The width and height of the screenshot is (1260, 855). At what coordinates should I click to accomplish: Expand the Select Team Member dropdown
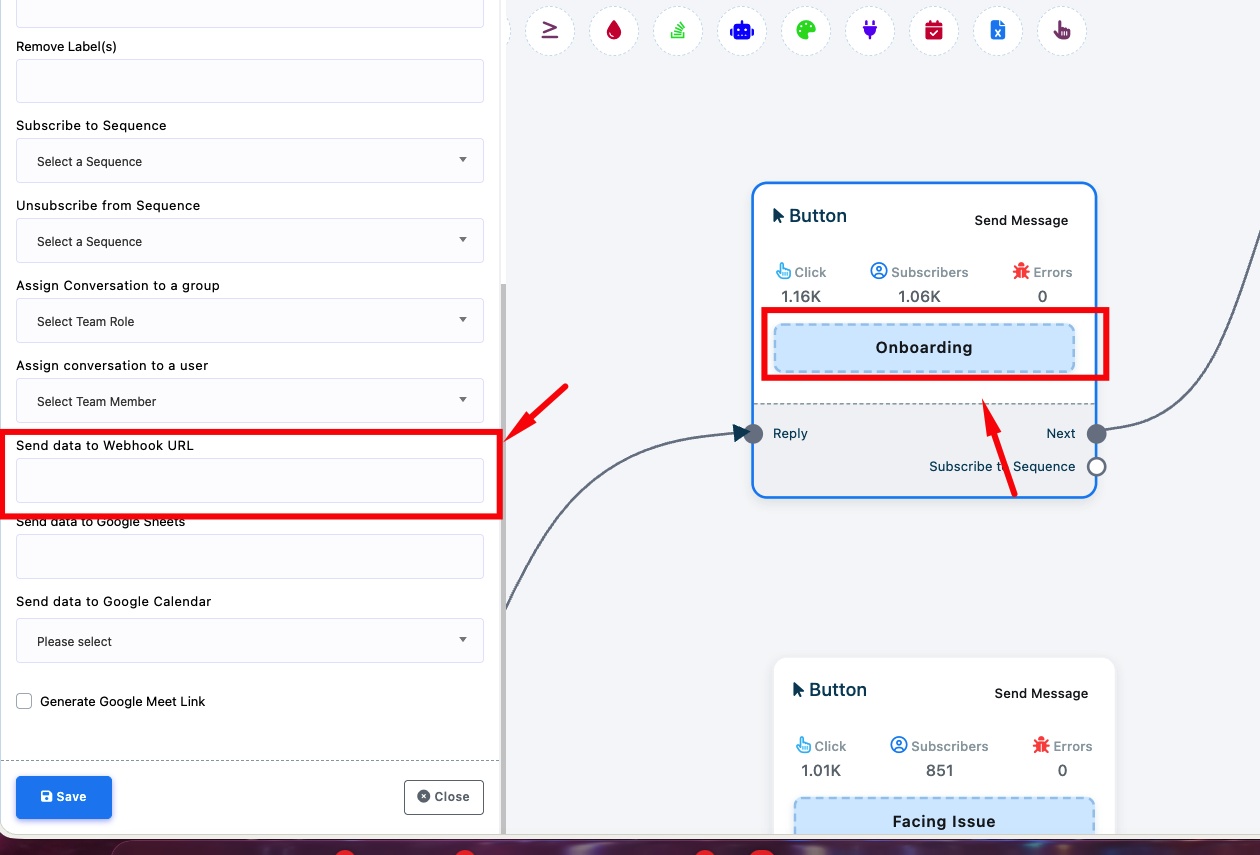tap(250, 400)
